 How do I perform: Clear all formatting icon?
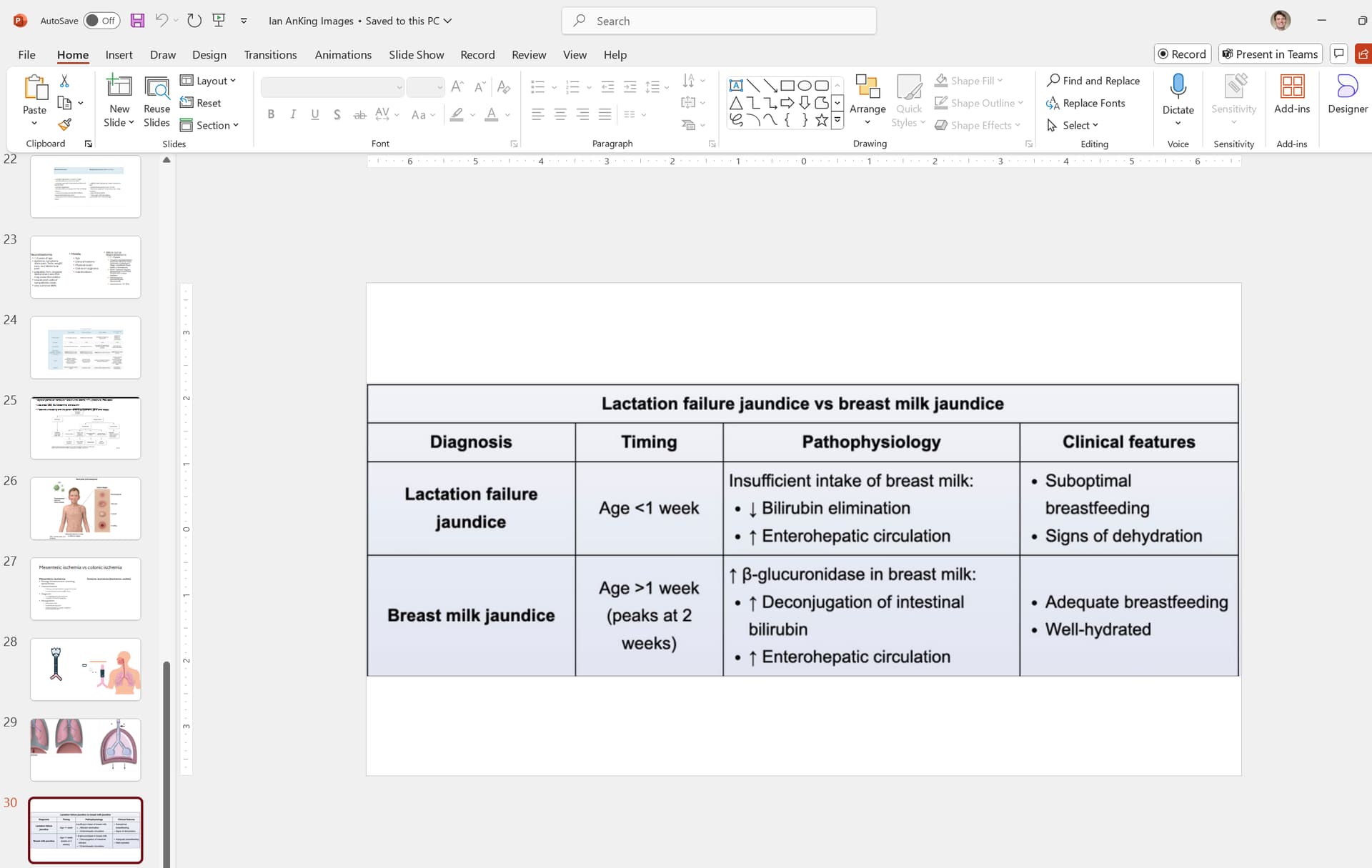point(504,87)
